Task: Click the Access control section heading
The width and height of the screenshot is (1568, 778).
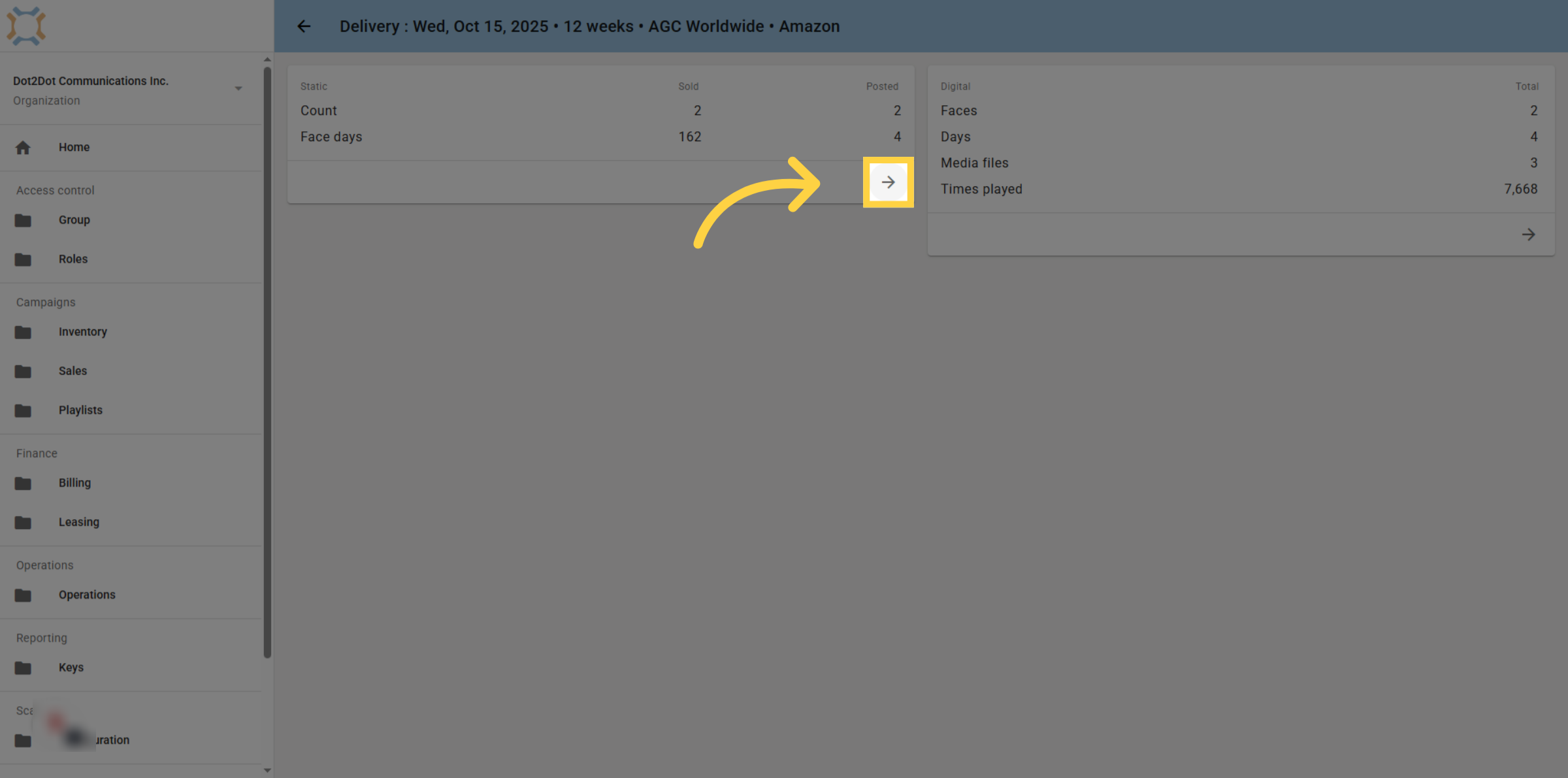Action: (x=56, y=190)
